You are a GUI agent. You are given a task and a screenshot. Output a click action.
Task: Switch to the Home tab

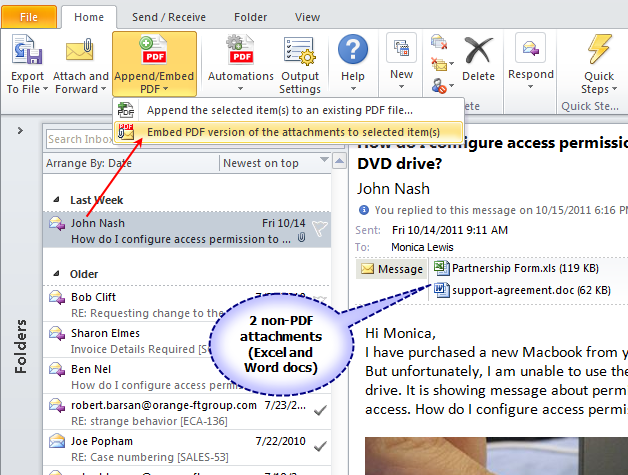coord(89,17)
